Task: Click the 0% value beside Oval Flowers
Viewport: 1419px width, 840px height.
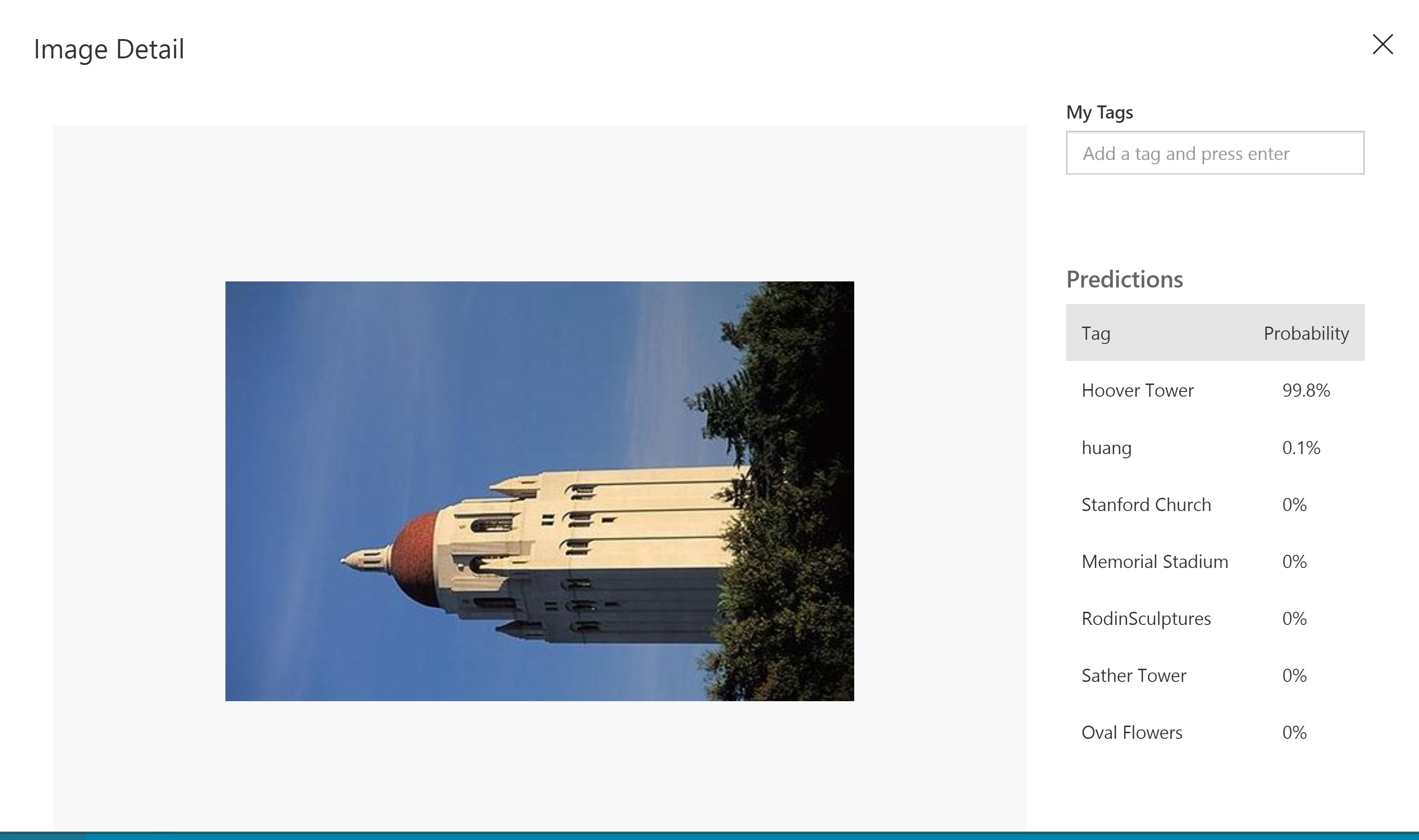Action: [1294, 732]
